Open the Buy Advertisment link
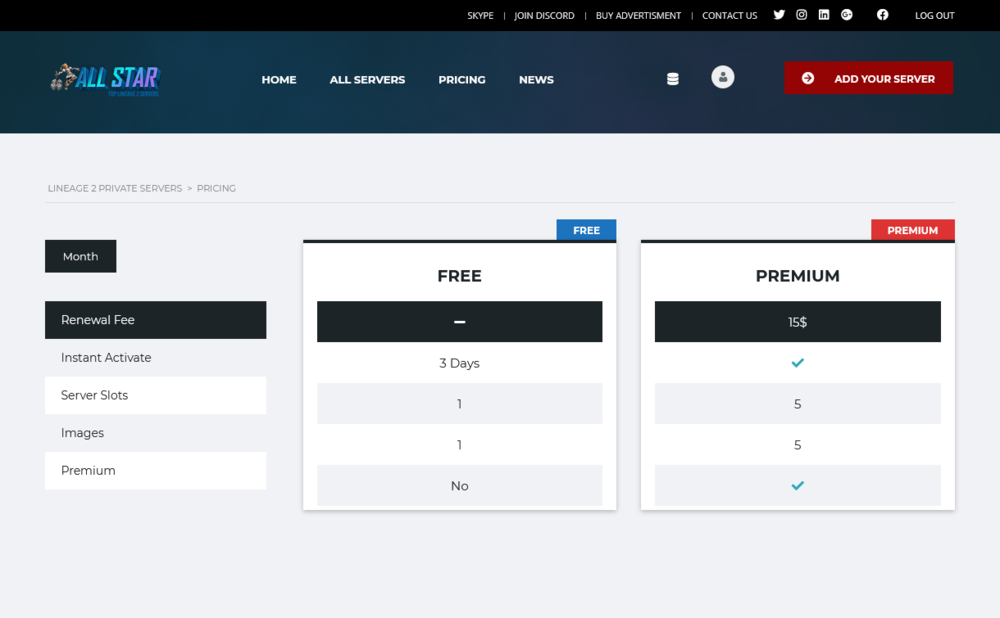Viewport: 1000px width, 618px height. 638,16
